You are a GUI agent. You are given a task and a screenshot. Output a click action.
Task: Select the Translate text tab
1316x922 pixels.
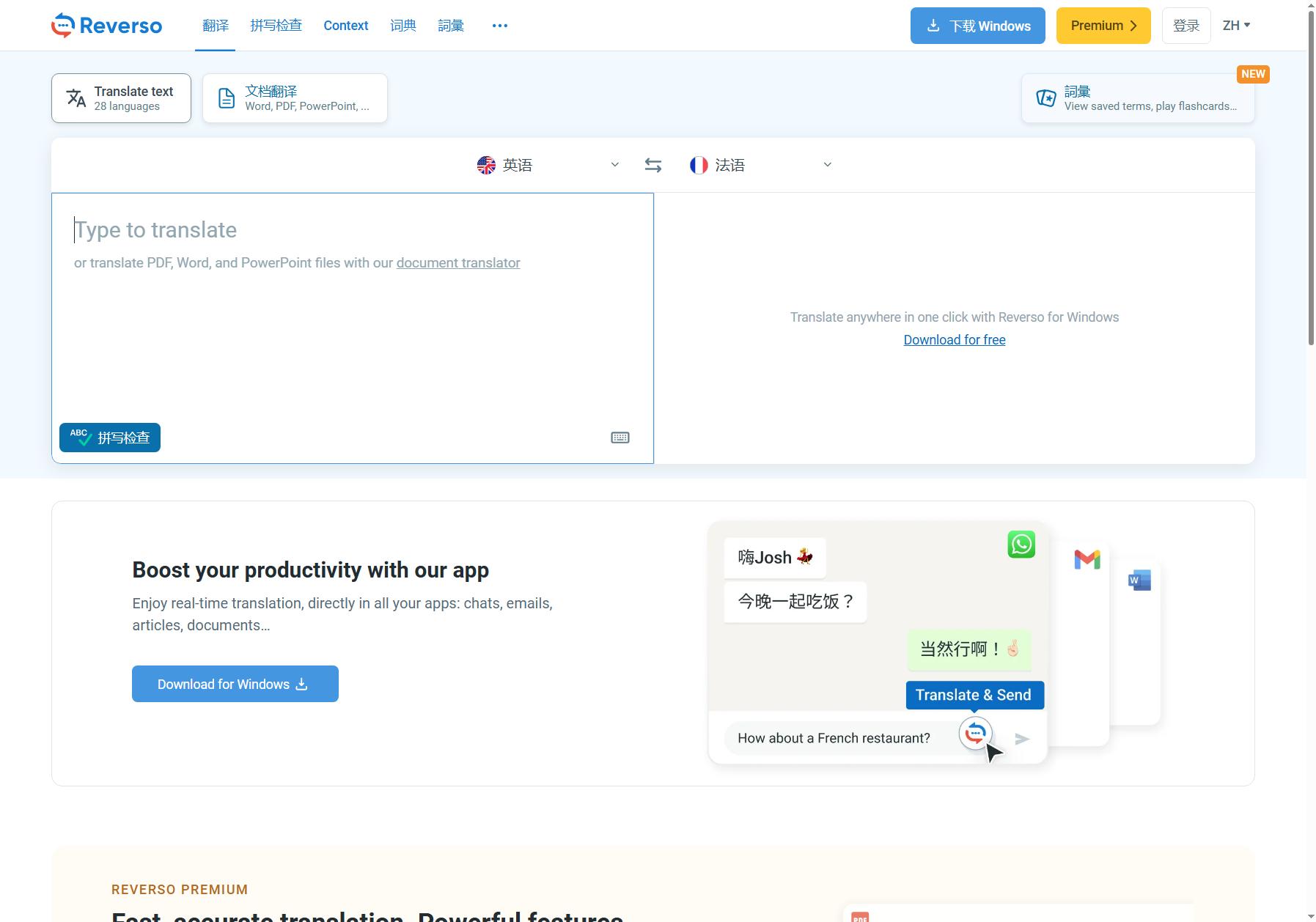click(x=121, y=98)
